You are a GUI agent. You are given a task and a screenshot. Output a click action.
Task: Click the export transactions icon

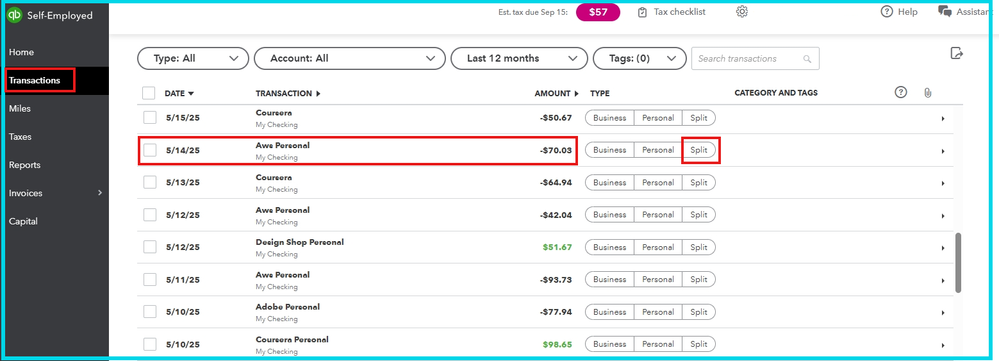[956, 53]
